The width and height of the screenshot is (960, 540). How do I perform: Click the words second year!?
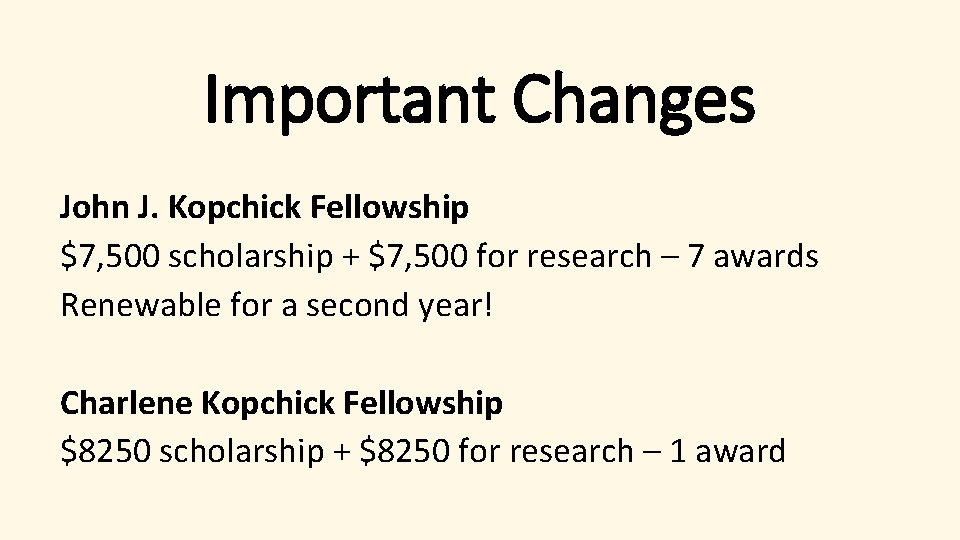399,307
